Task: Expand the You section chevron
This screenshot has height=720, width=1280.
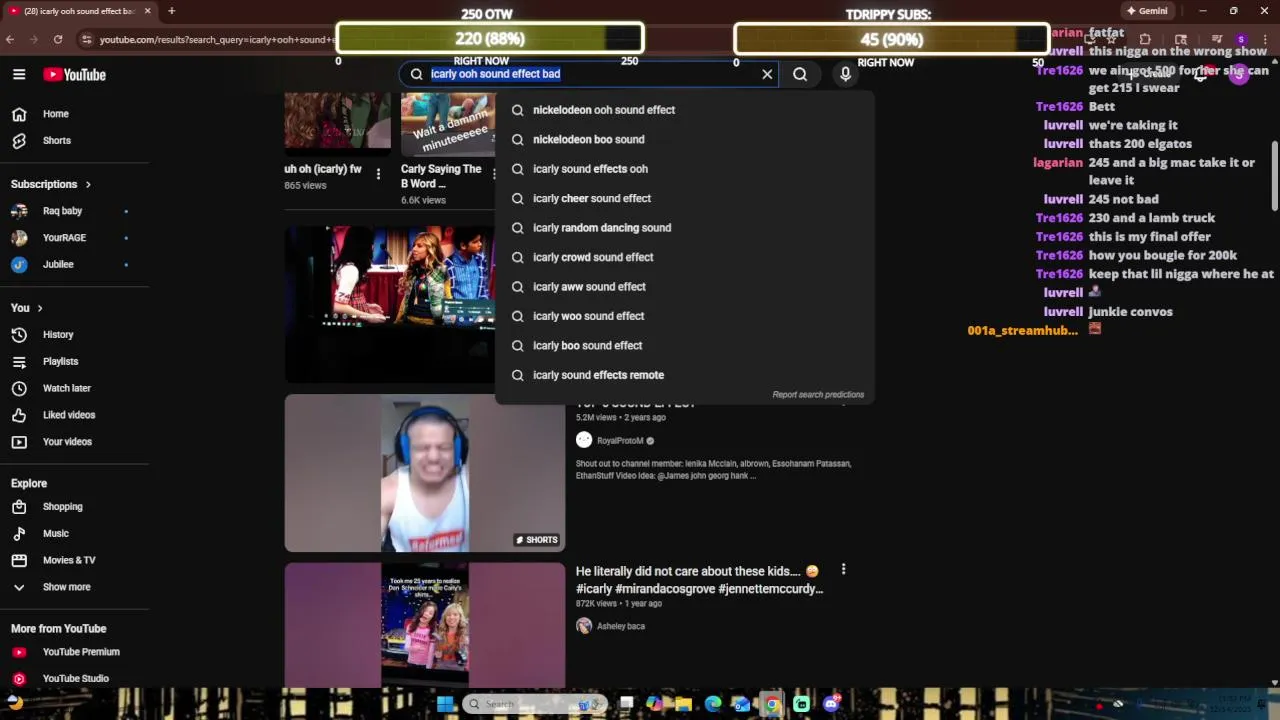Action: pyautogui.click(x=40, y=308)
